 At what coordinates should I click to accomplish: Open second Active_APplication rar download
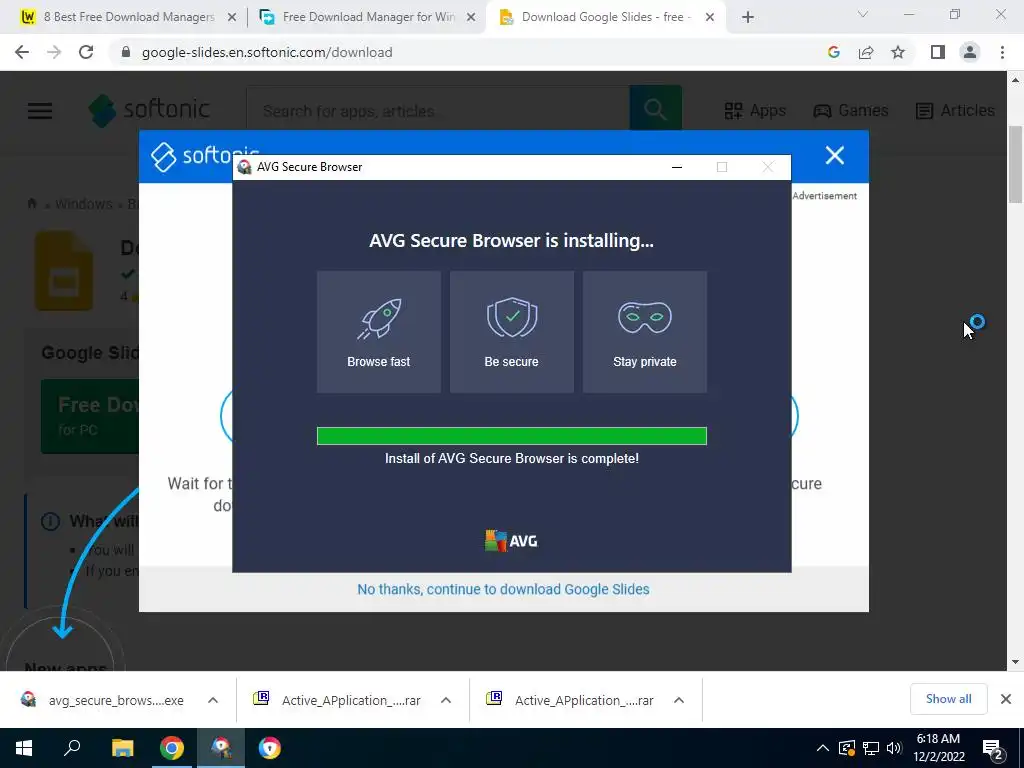(x=573, y=700)
